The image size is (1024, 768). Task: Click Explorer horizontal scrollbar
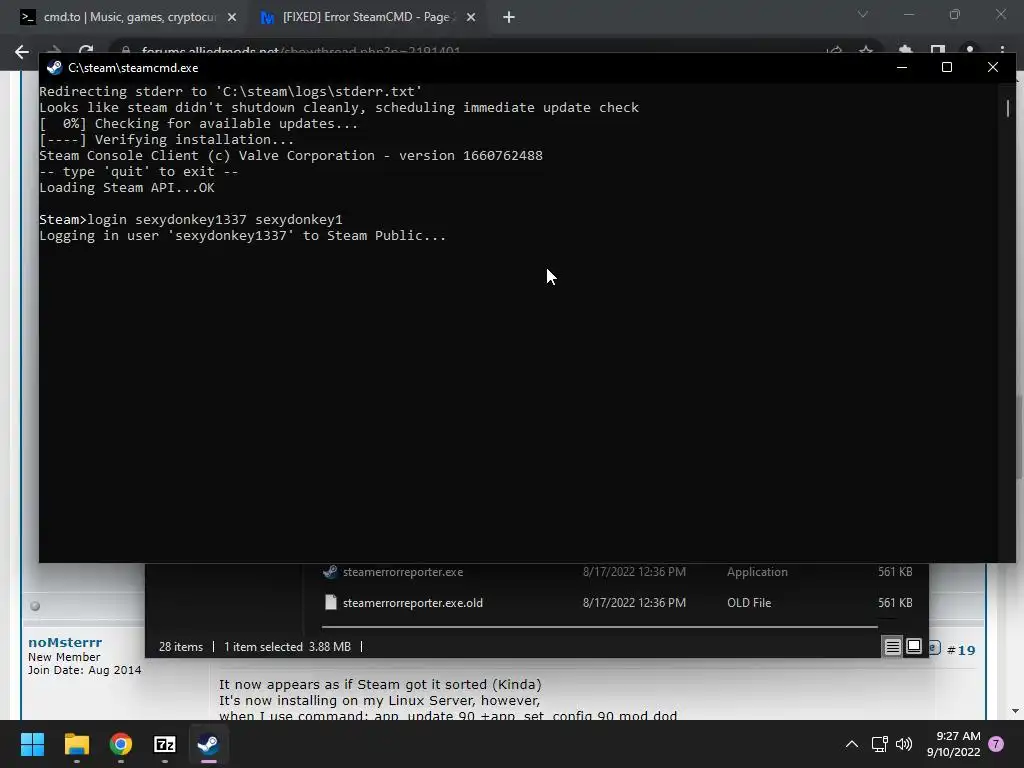(600, 627)
